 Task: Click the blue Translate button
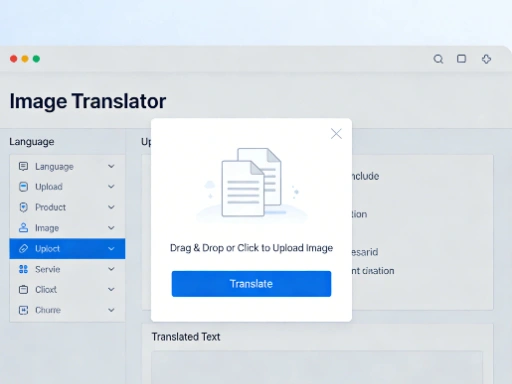[251, 284]
